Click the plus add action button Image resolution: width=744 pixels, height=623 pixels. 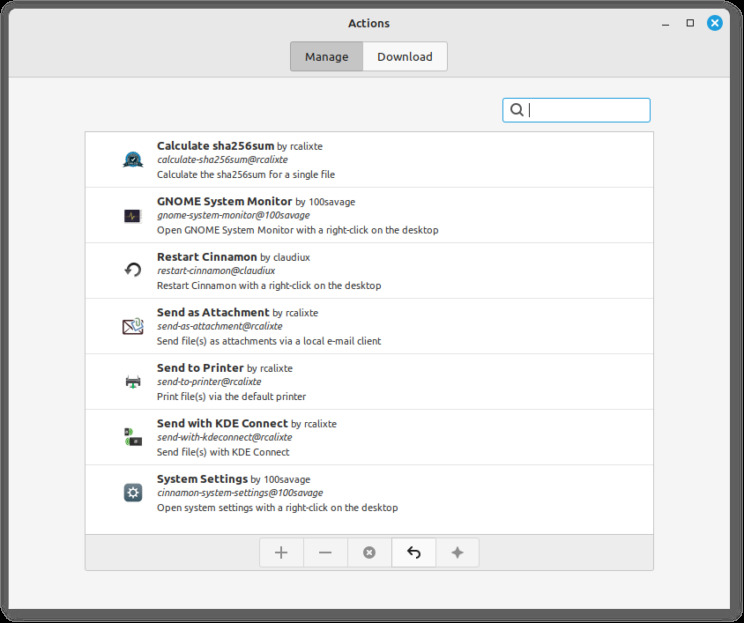(x=281, y=552)
